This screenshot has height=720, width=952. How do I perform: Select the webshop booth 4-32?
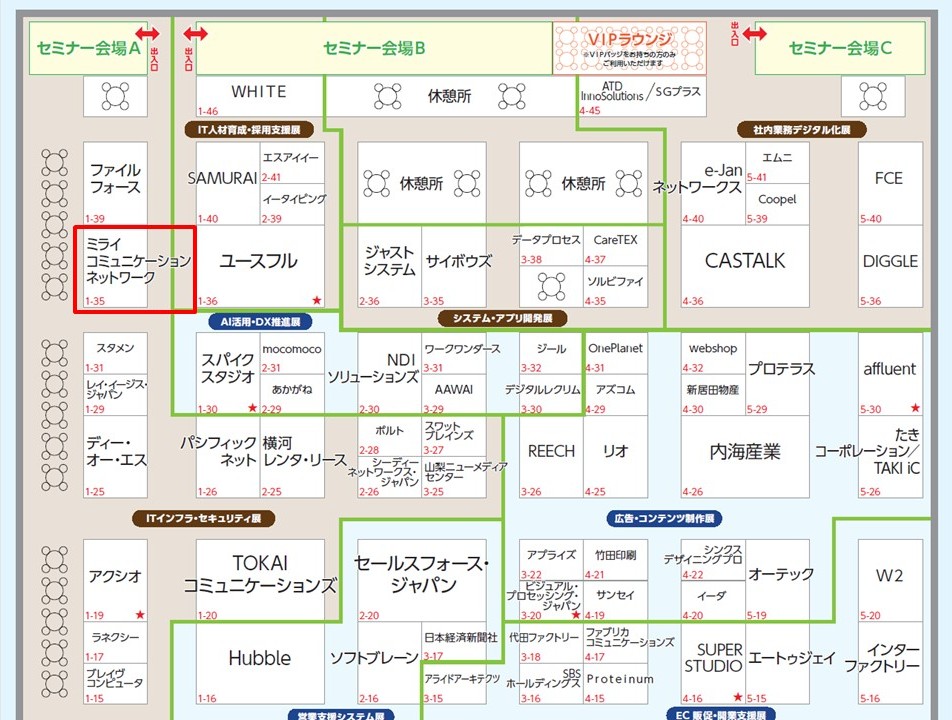712,353
